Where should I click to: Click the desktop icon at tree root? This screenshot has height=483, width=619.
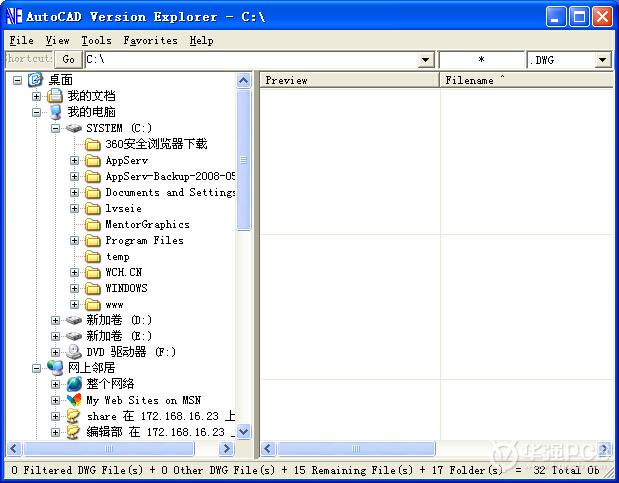tap(36, 80)
